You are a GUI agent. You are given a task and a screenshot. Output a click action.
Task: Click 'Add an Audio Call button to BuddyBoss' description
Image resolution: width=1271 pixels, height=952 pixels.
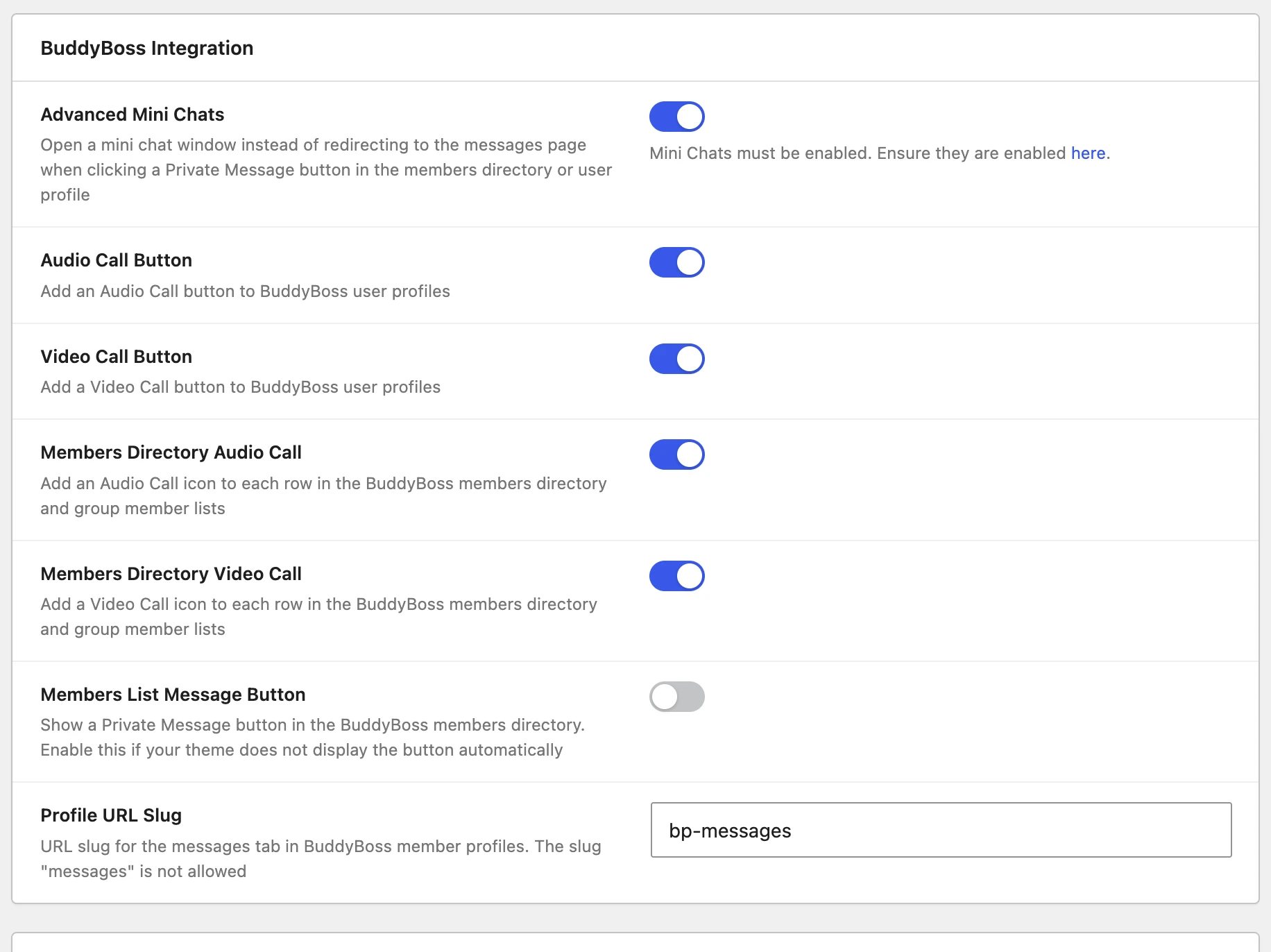click(246, 291)
